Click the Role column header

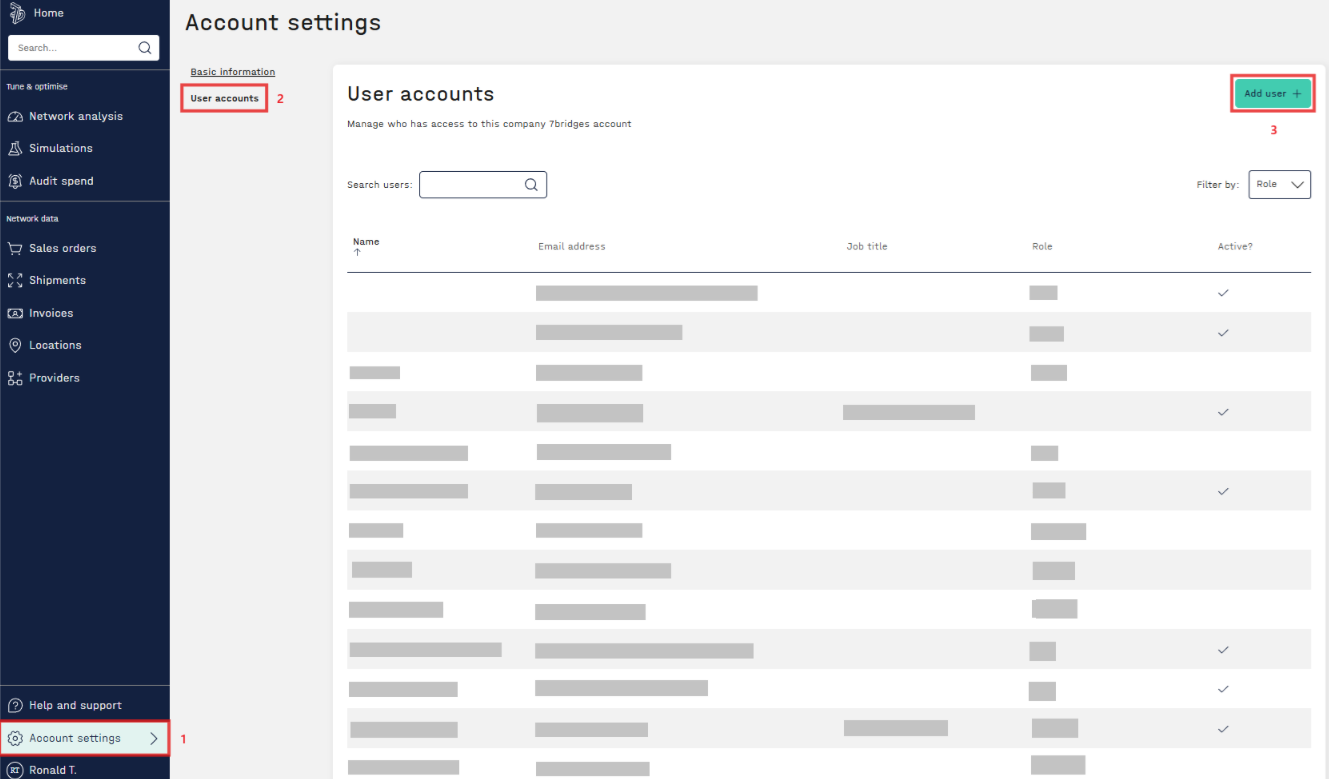click(1042, 246)
